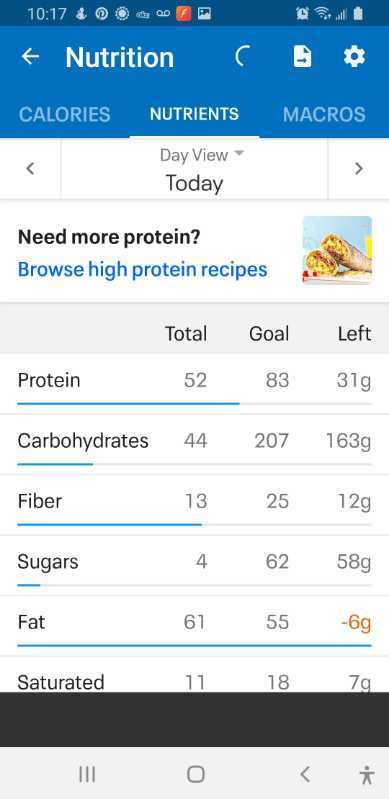Viewport: 389px width, 799px height.
Task: Tap the Android home button
Action: pyautogui.click(x=195, y=775)
